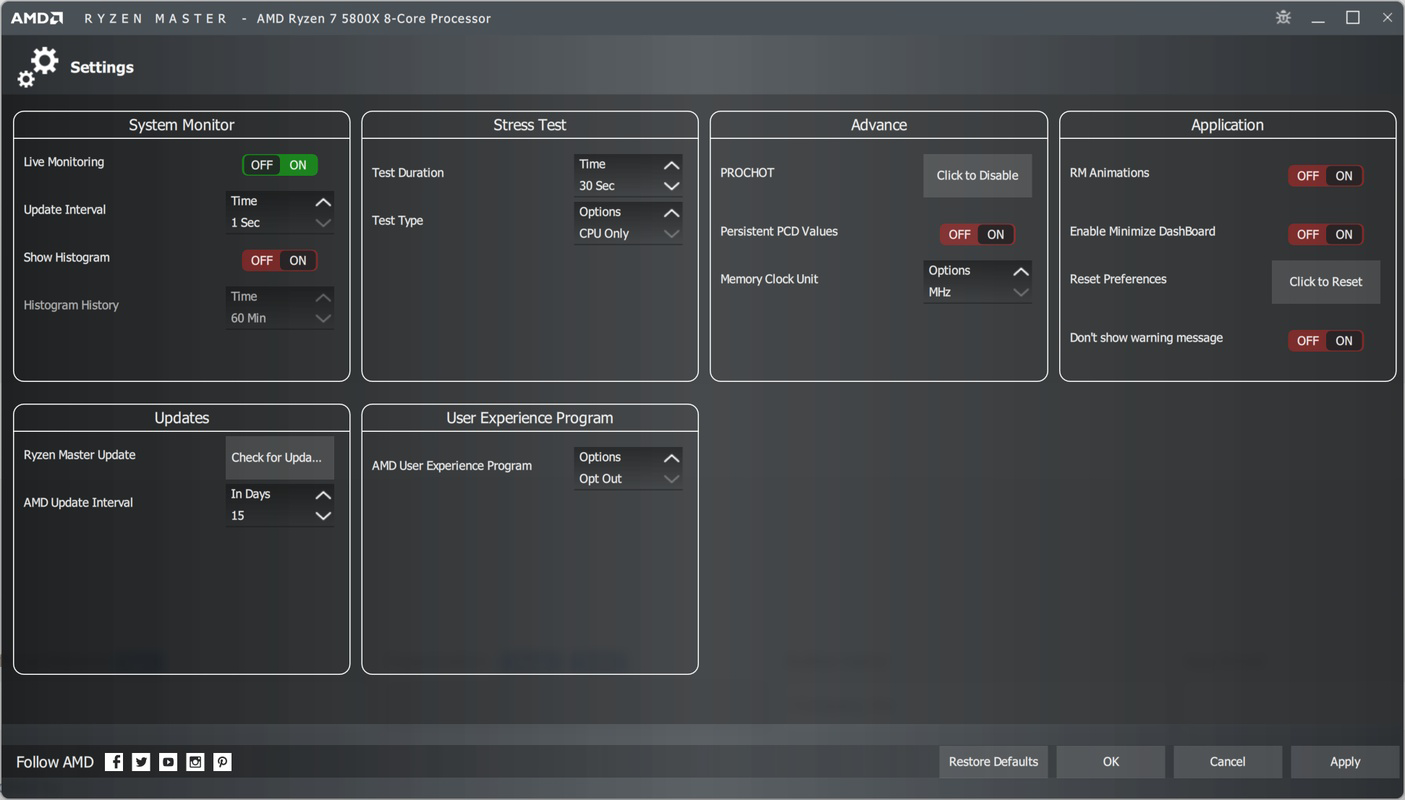Click the Opt Out program value
This screenshot has width=1405, height=800.
tap(600, 479)
